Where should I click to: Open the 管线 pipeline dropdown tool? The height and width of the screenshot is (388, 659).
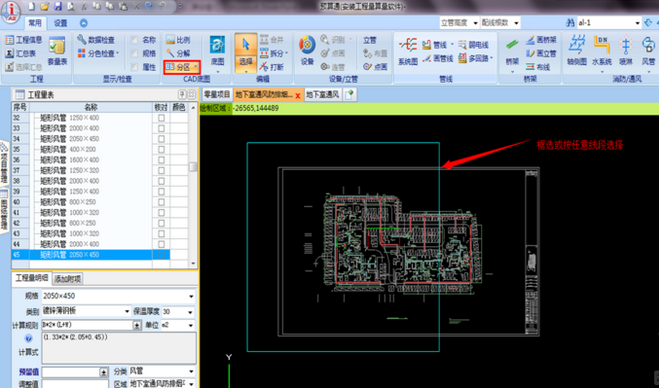[438, 45]
